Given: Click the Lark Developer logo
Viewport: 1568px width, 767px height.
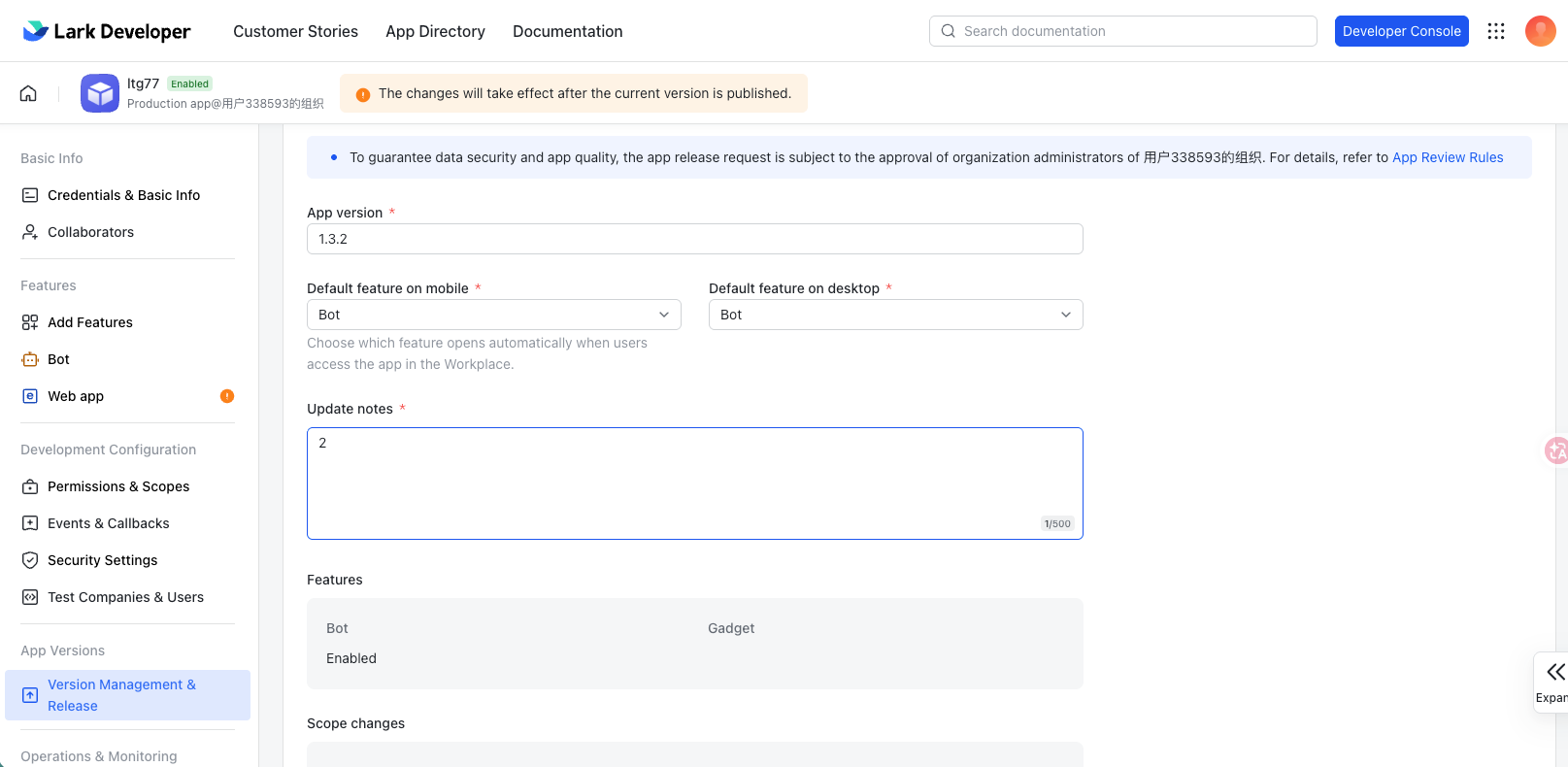Looking at the screenshot, I should 107,31.
